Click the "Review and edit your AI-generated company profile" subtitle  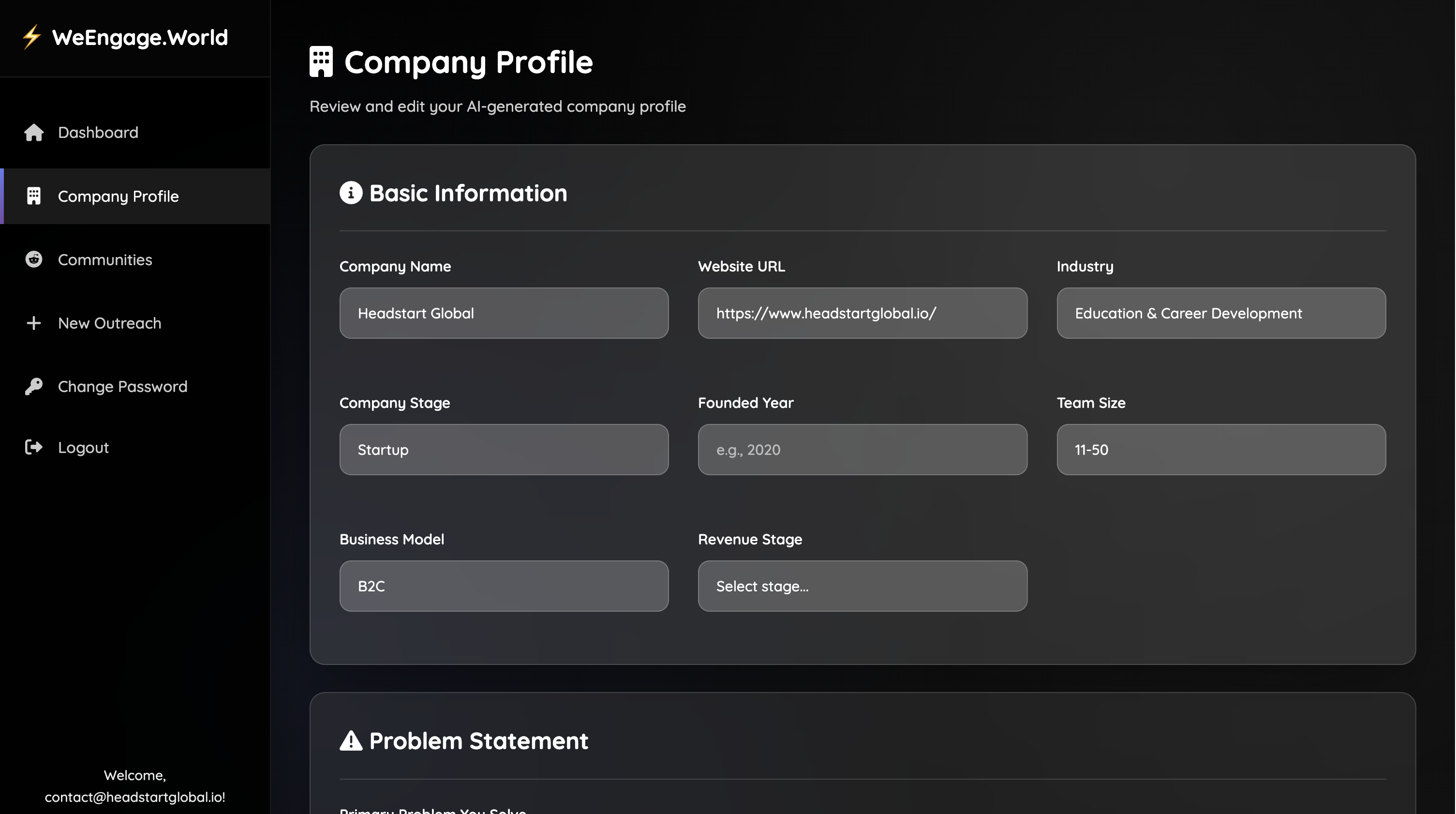coord(497,106)
